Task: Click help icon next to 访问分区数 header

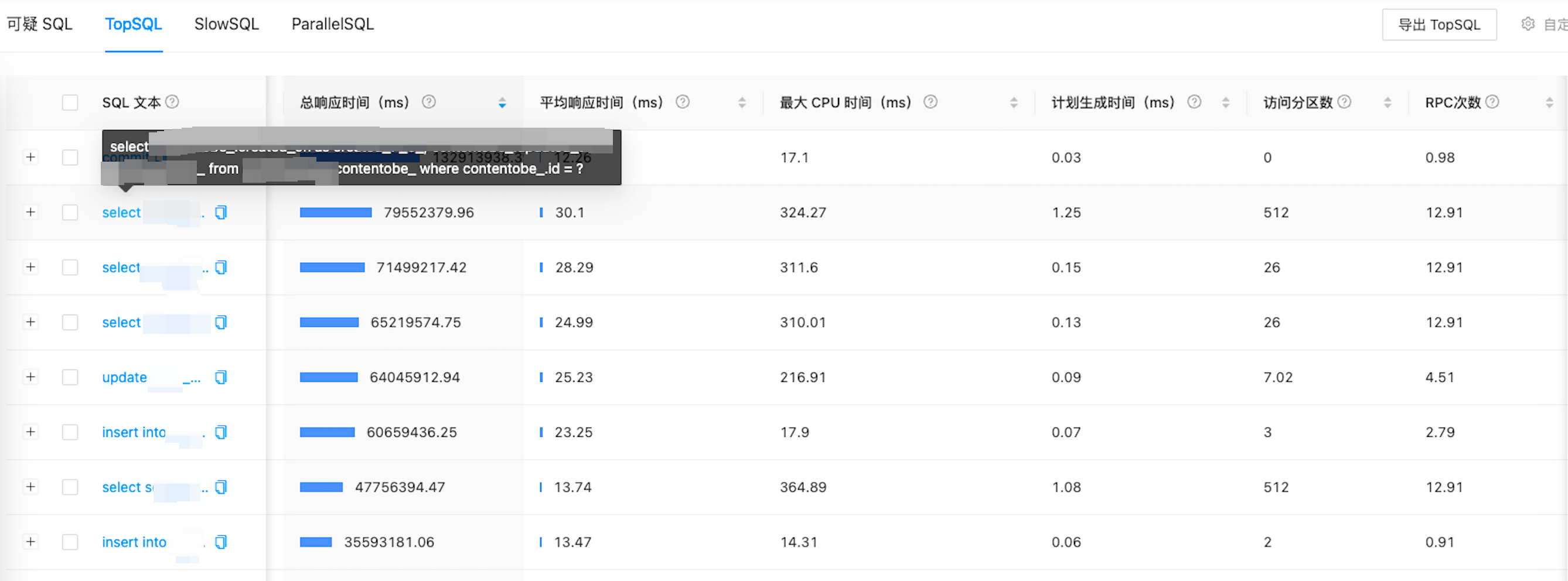Action: pos(1345,101)
